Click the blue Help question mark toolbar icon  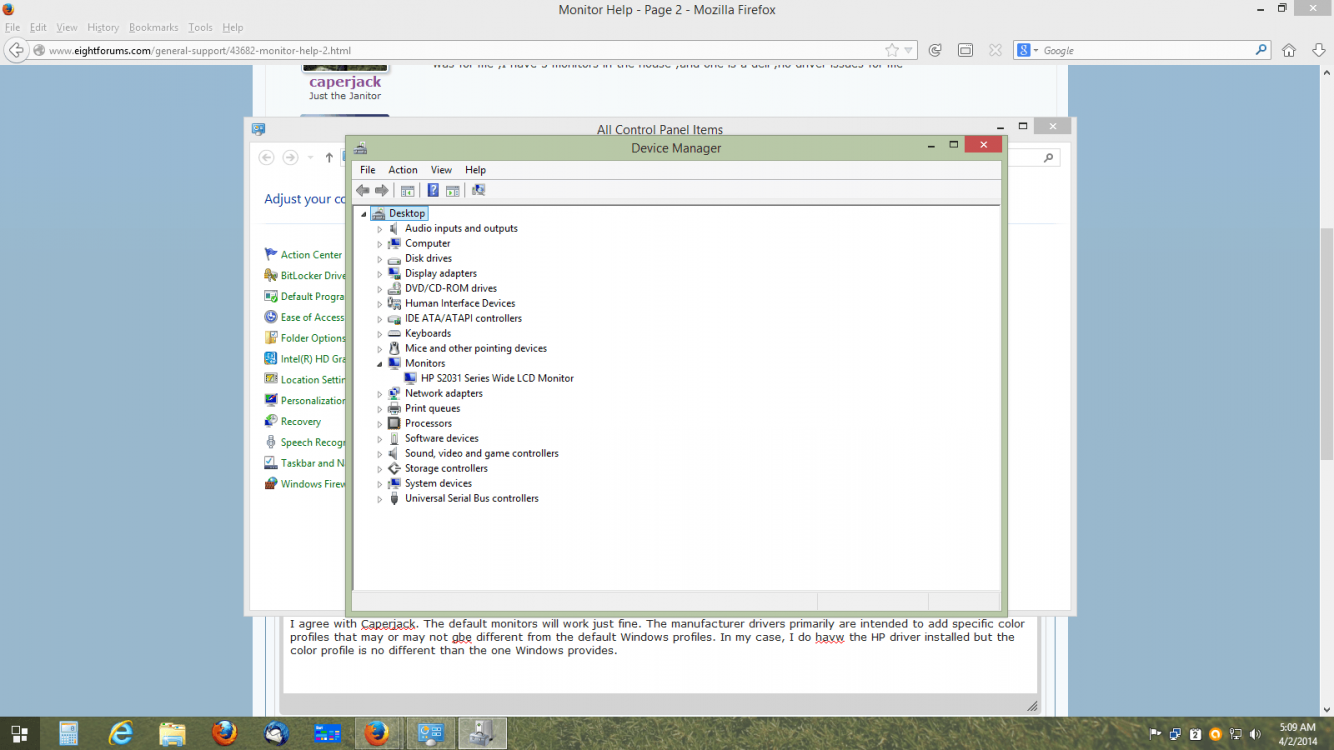coord(433,190)
